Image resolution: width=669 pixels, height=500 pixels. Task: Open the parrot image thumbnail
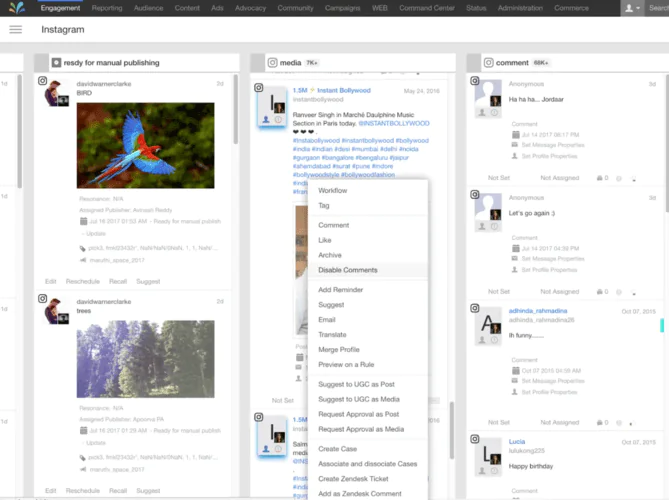[145, 145]
